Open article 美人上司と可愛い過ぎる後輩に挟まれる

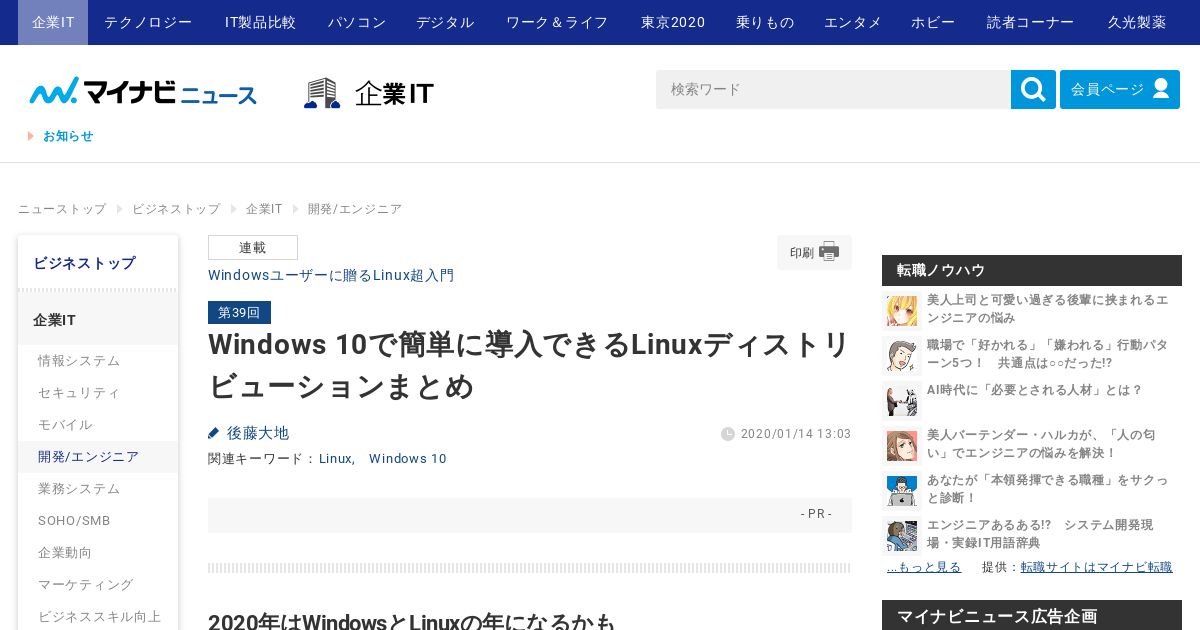pyautogui.click(x=1047, y=309)
